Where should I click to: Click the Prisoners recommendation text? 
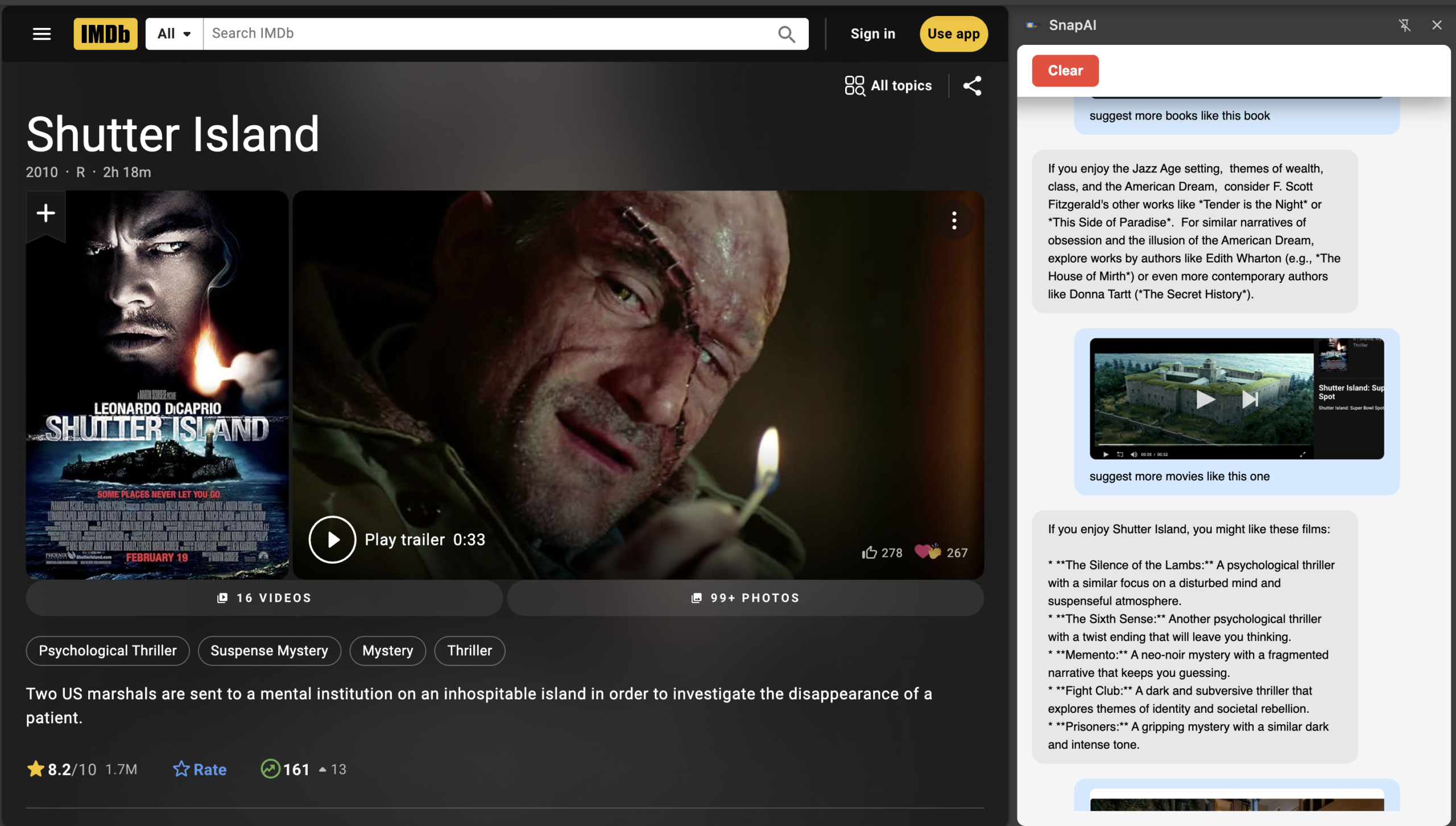click(1188, 735)
